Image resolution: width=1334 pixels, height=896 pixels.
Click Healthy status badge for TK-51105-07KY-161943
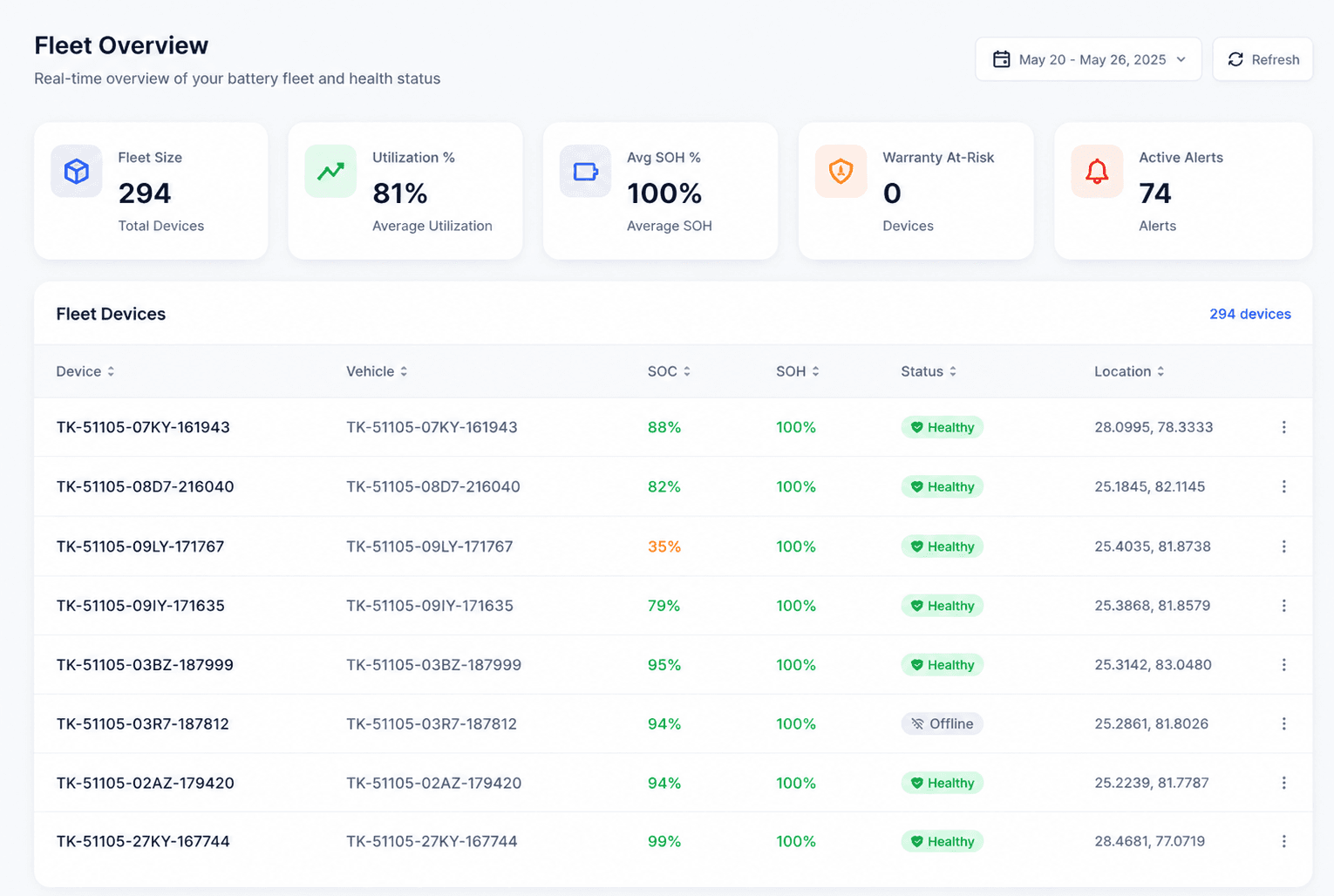tap(942, 427)
